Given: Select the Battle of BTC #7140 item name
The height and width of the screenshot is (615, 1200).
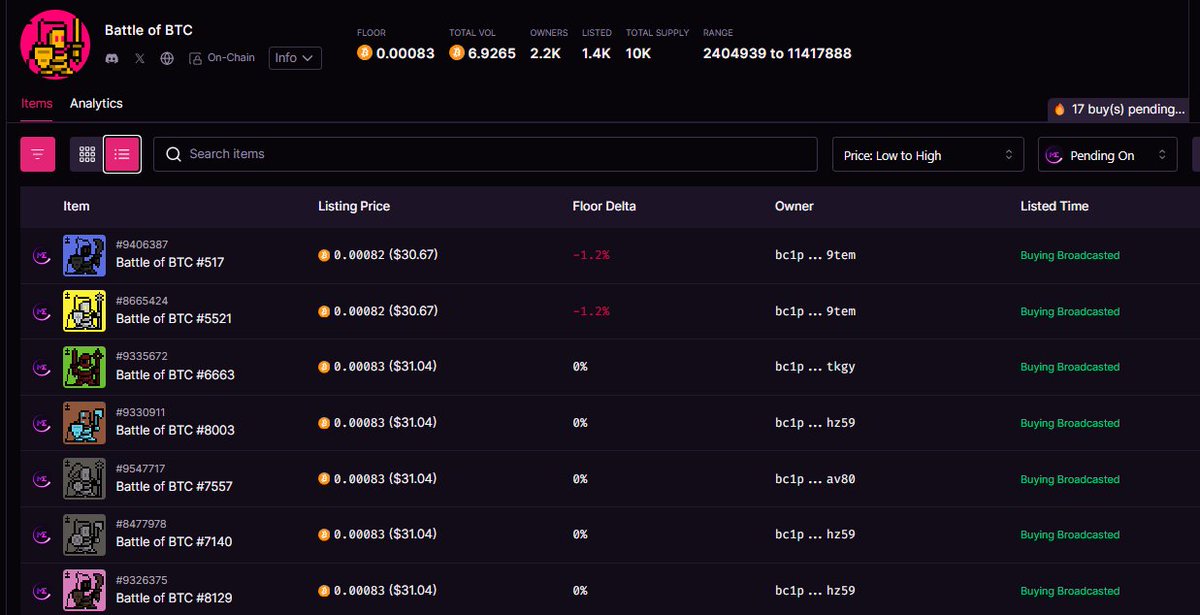Looking at the screenshot, I should (x=174, y=542).
